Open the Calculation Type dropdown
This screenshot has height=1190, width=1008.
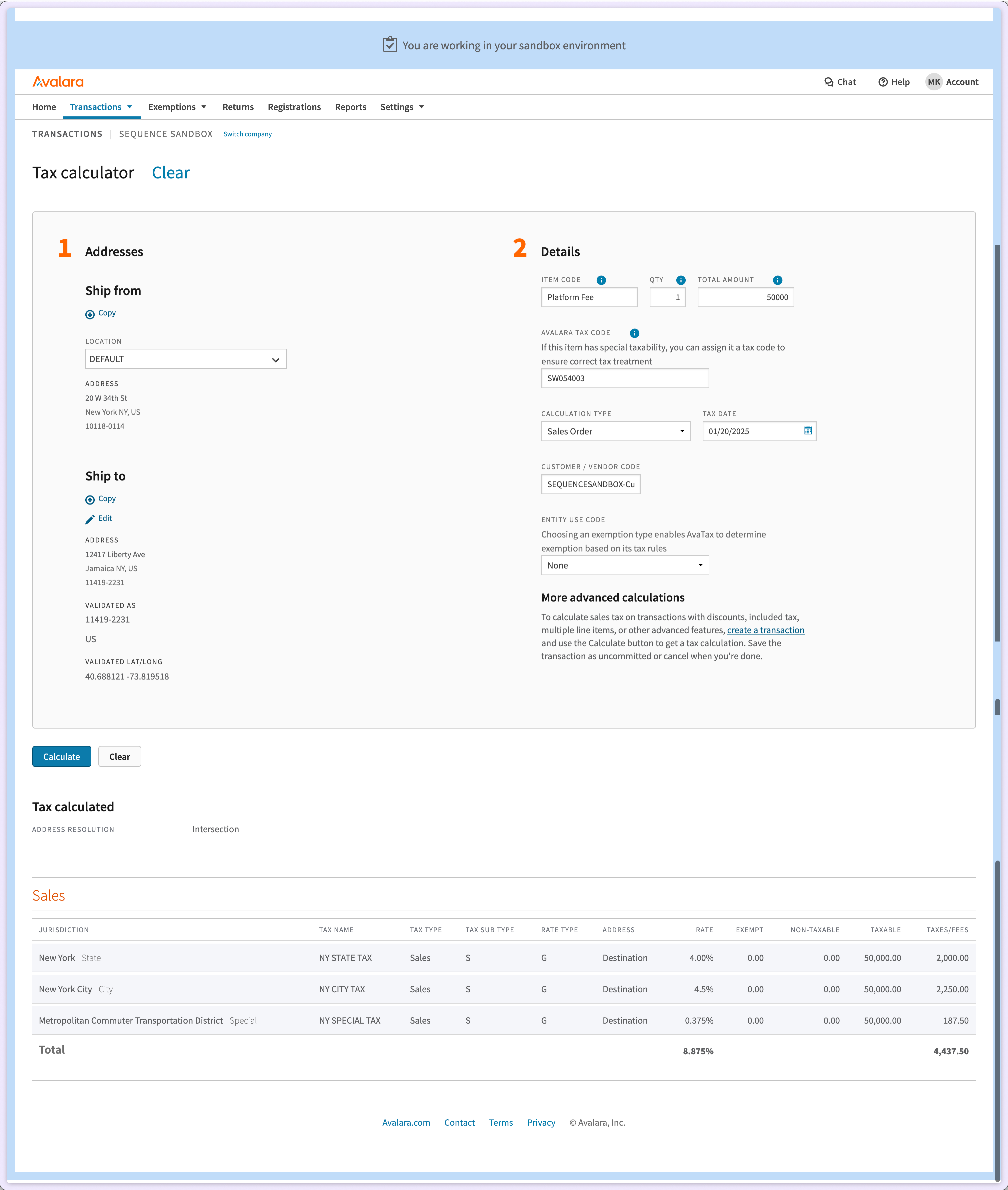(x=615, y=431)
